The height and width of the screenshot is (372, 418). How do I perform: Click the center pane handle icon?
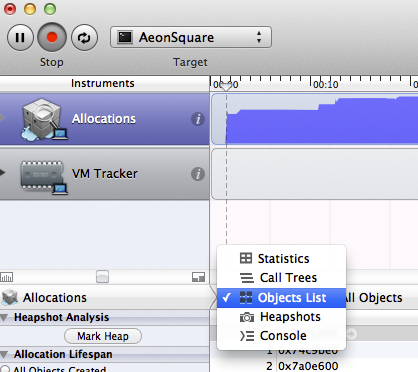pyautogui.click(x=102, y=277)
